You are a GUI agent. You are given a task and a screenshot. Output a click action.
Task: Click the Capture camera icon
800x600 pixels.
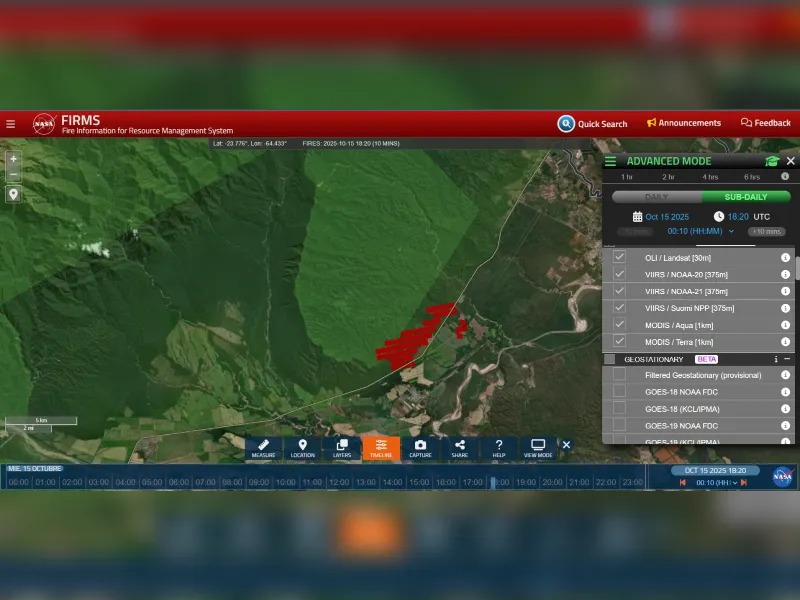[420, 448]
